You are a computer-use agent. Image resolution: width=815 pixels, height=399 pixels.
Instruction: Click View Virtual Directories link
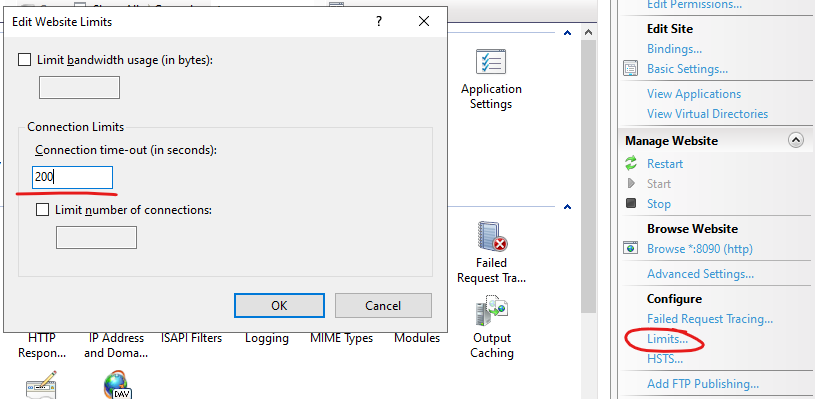tap(707, 114)
